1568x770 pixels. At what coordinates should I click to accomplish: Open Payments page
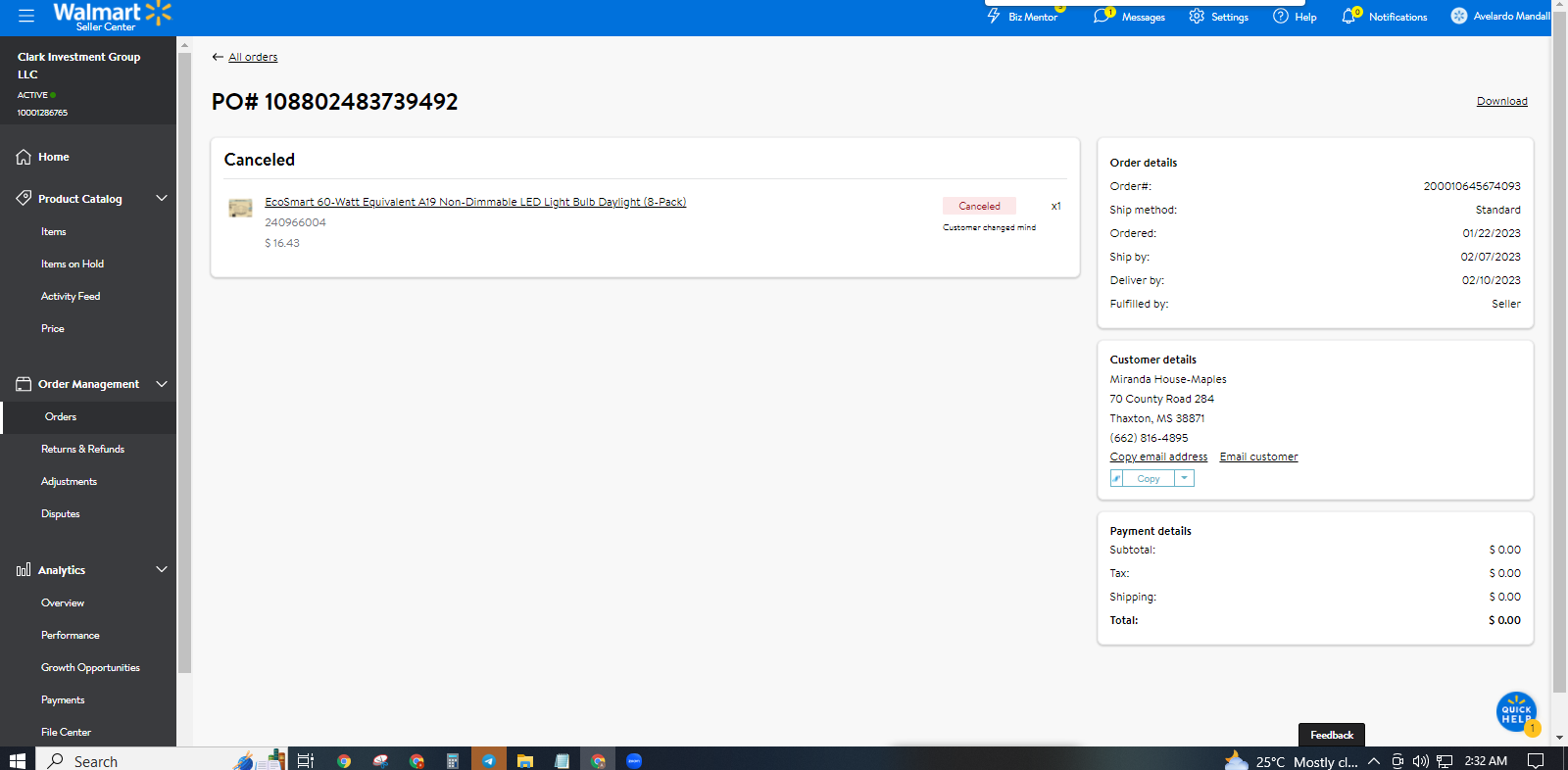tap(63, 700)
